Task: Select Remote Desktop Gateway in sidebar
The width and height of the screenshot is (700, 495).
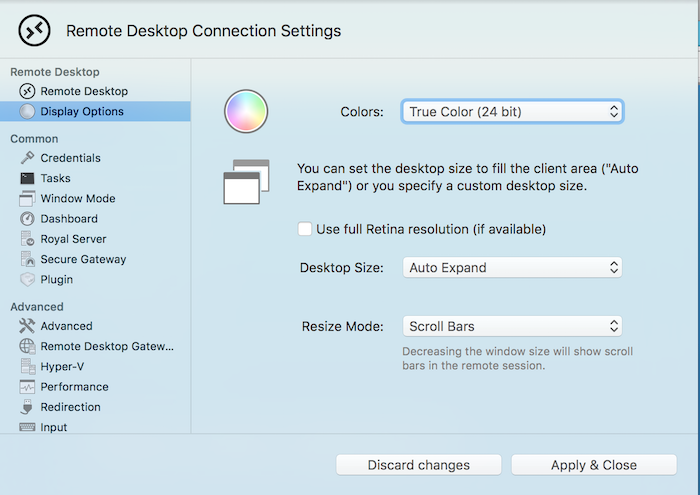Action: pyautogui.click(x=107, y=346)
